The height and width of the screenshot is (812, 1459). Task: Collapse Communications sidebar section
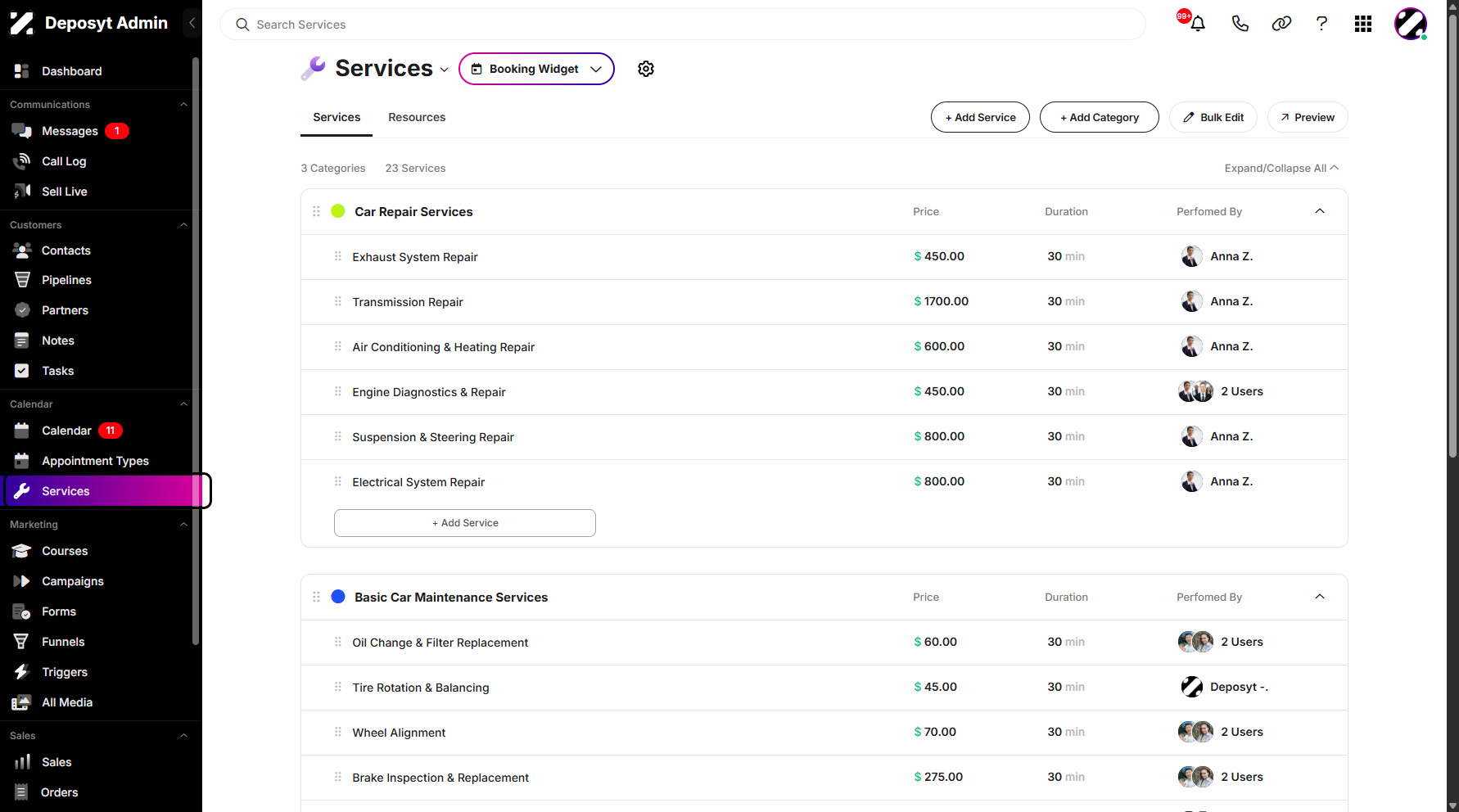183,105
